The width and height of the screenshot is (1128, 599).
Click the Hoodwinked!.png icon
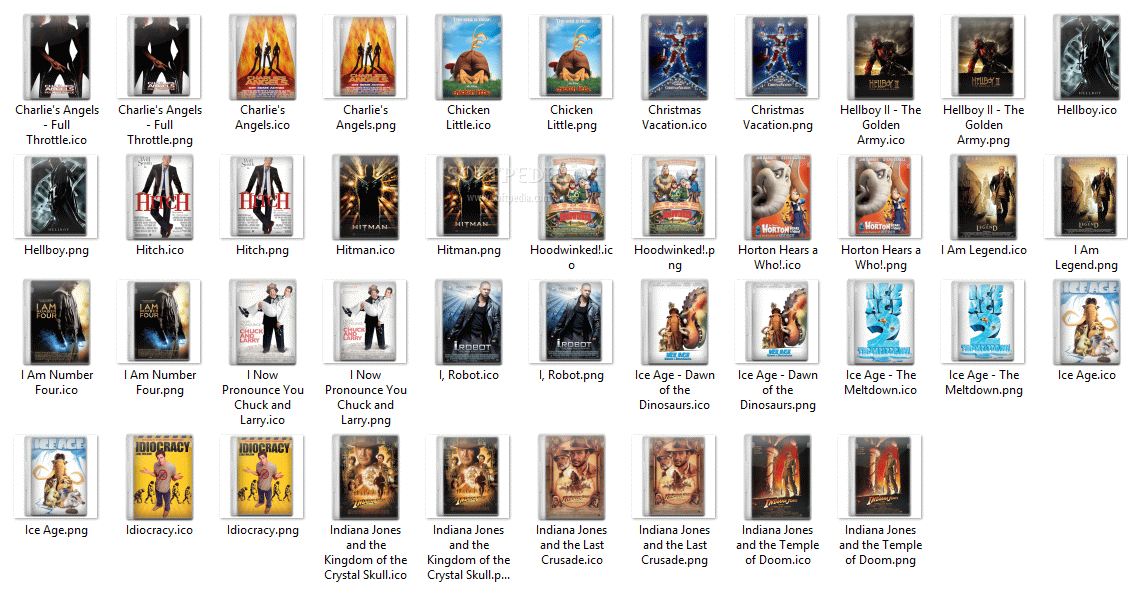tap(674, 196)
